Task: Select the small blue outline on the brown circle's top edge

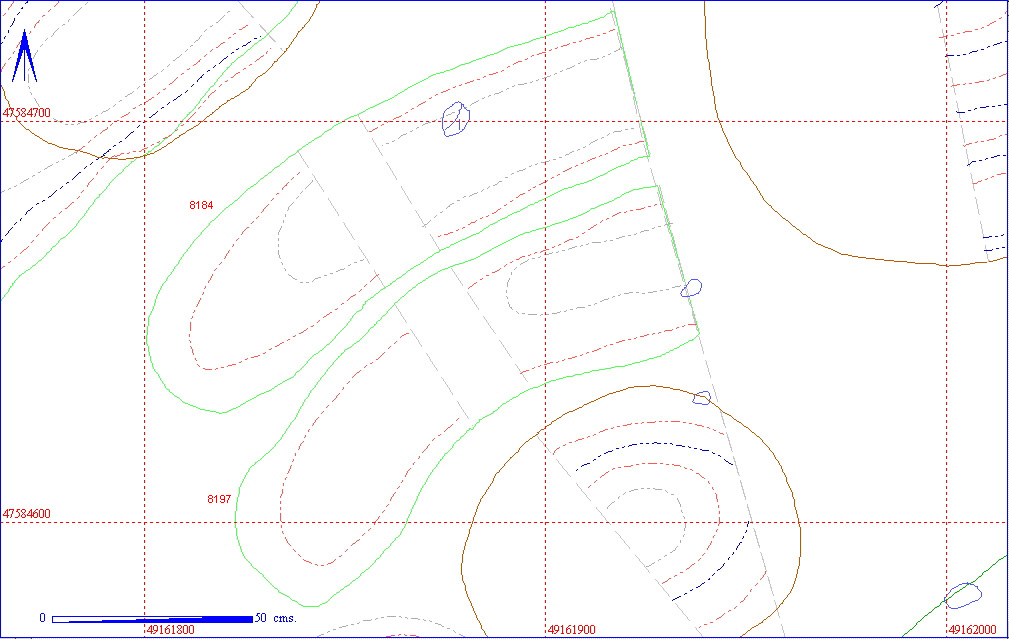Action: click(702, 398)
